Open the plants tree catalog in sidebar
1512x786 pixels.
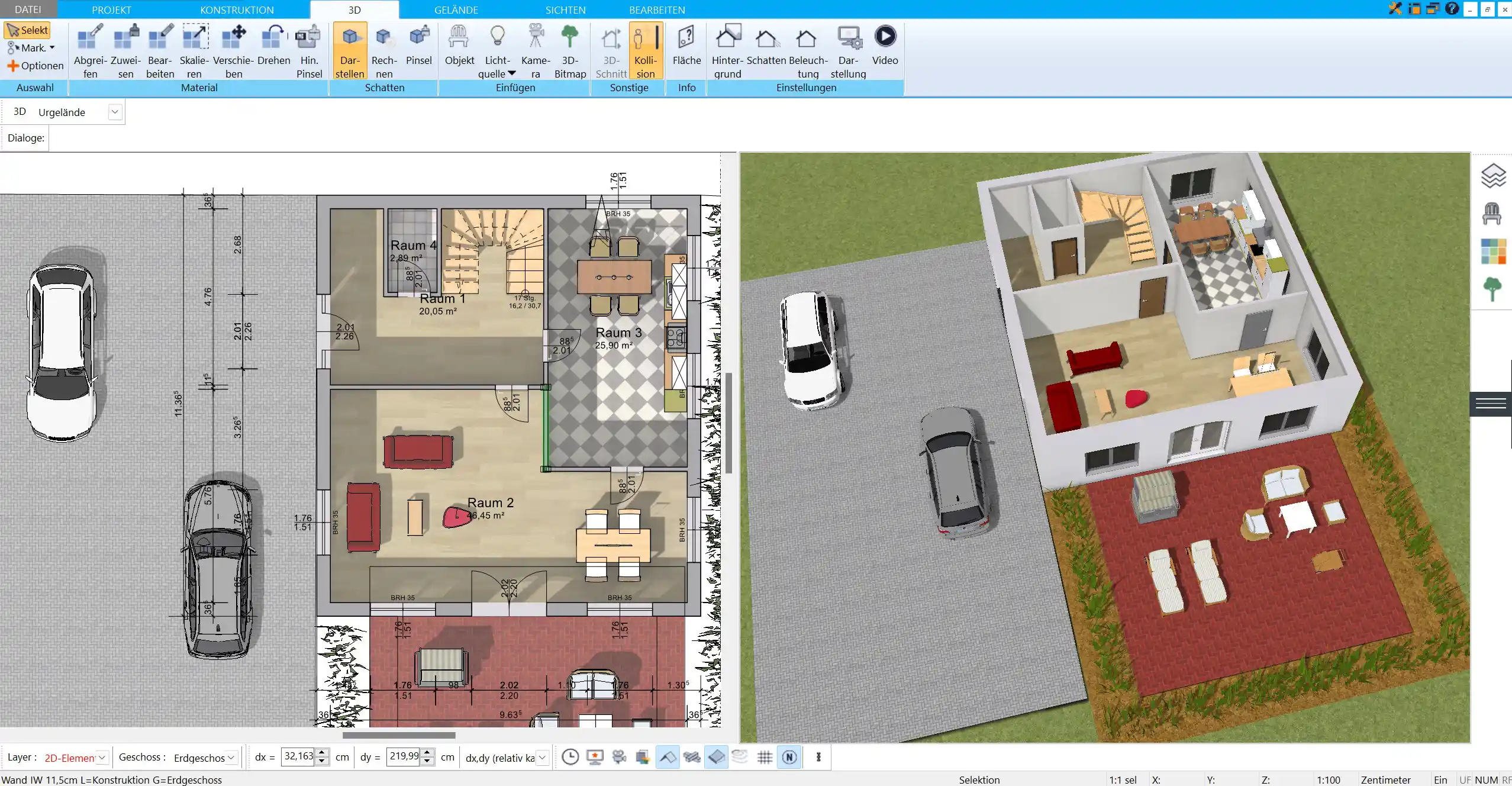(1492, 289)
